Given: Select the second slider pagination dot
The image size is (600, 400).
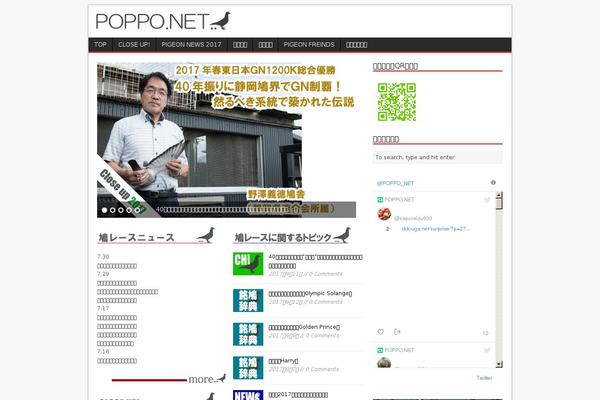Looking at the screenshot, I should pos(113,210).
